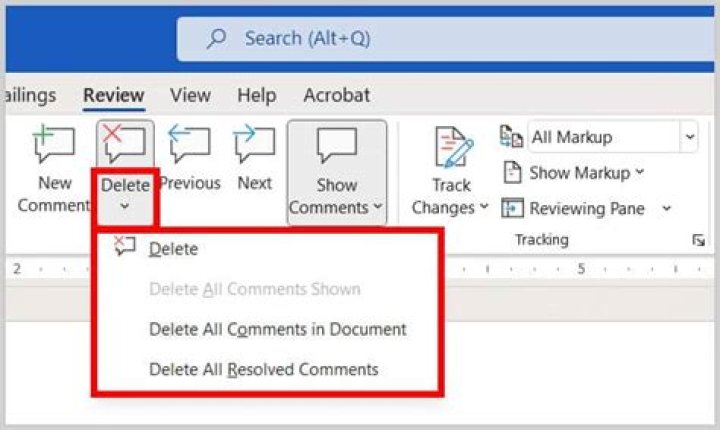Viewport: 720px width, 430px height.
Task: Click the New Comment icon
Action: tap(54, 145)
